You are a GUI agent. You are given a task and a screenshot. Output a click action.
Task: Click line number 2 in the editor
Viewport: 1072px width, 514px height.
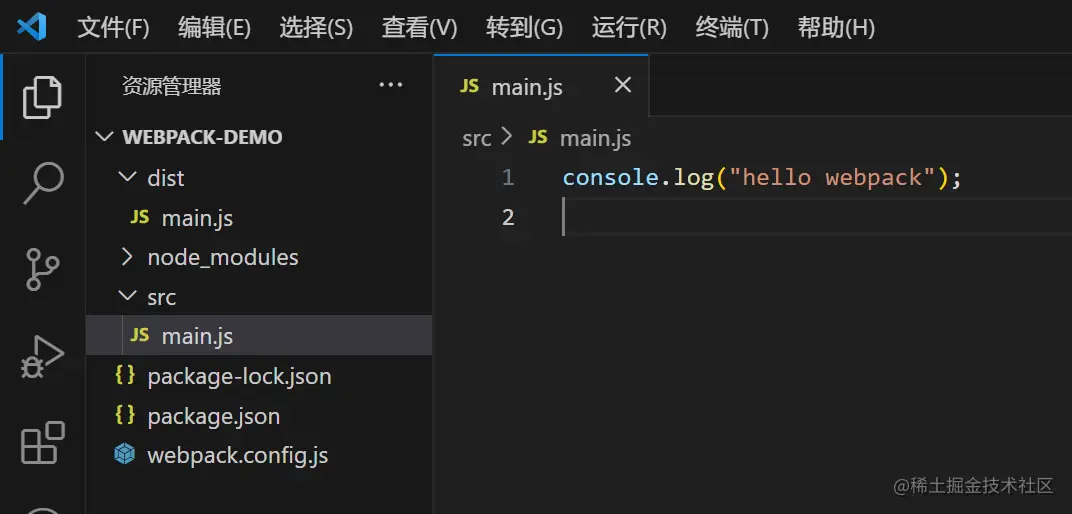coord(507,217)
